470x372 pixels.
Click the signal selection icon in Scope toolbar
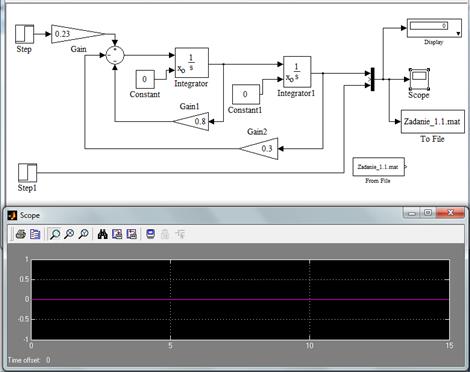[180, 234]
